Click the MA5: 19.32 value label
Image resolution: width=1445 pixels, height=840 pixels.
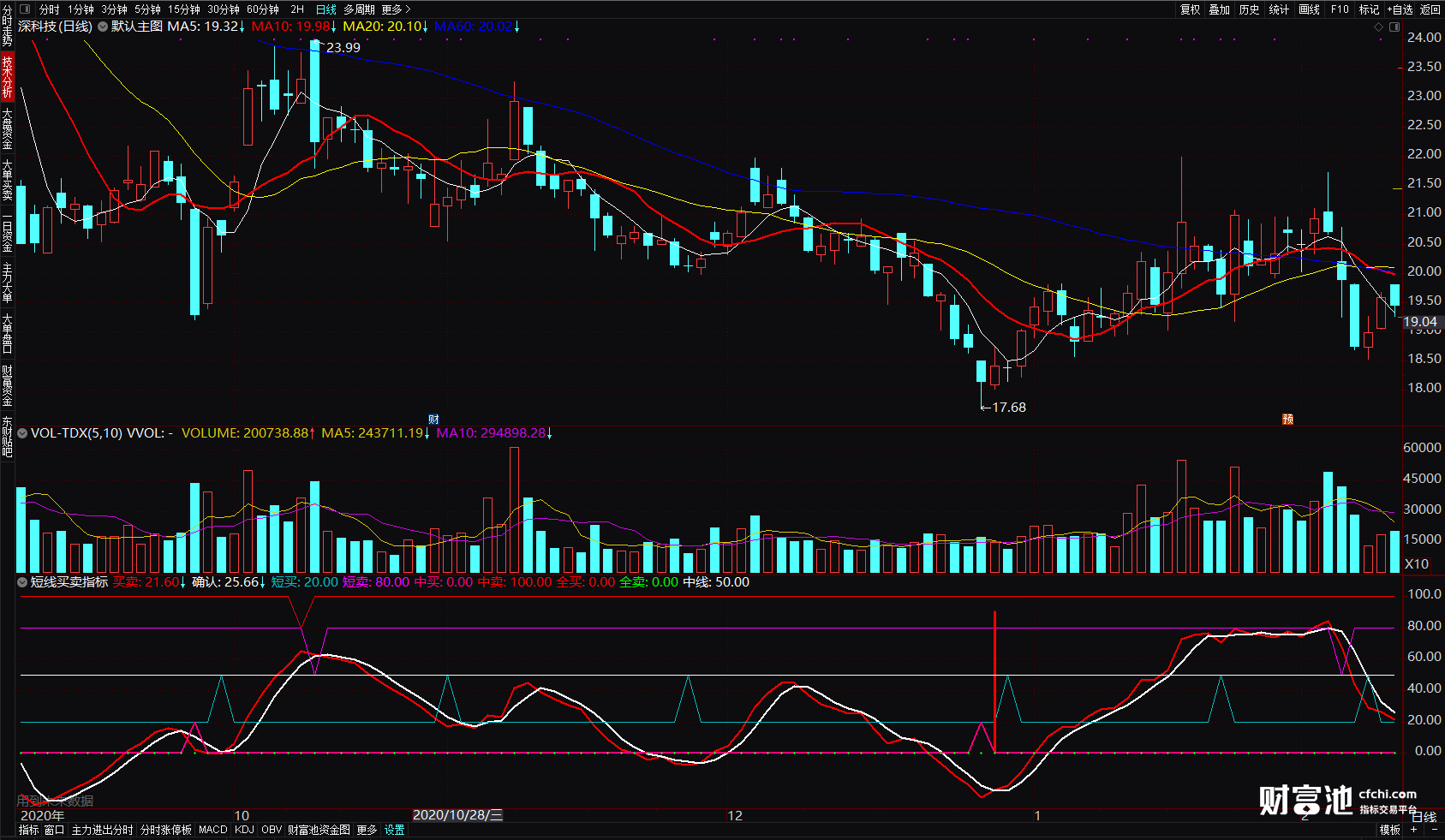pos(206,27)
